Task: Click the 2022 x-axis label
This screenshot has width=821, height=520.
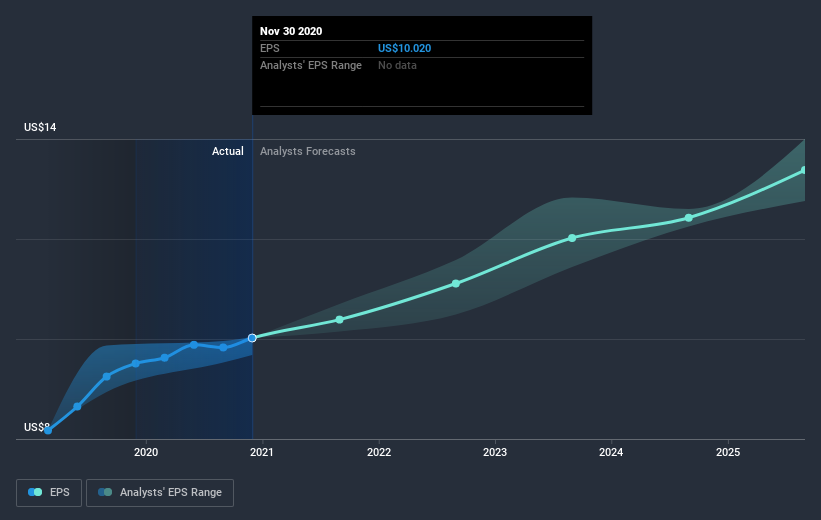Action: coord(379,452)
